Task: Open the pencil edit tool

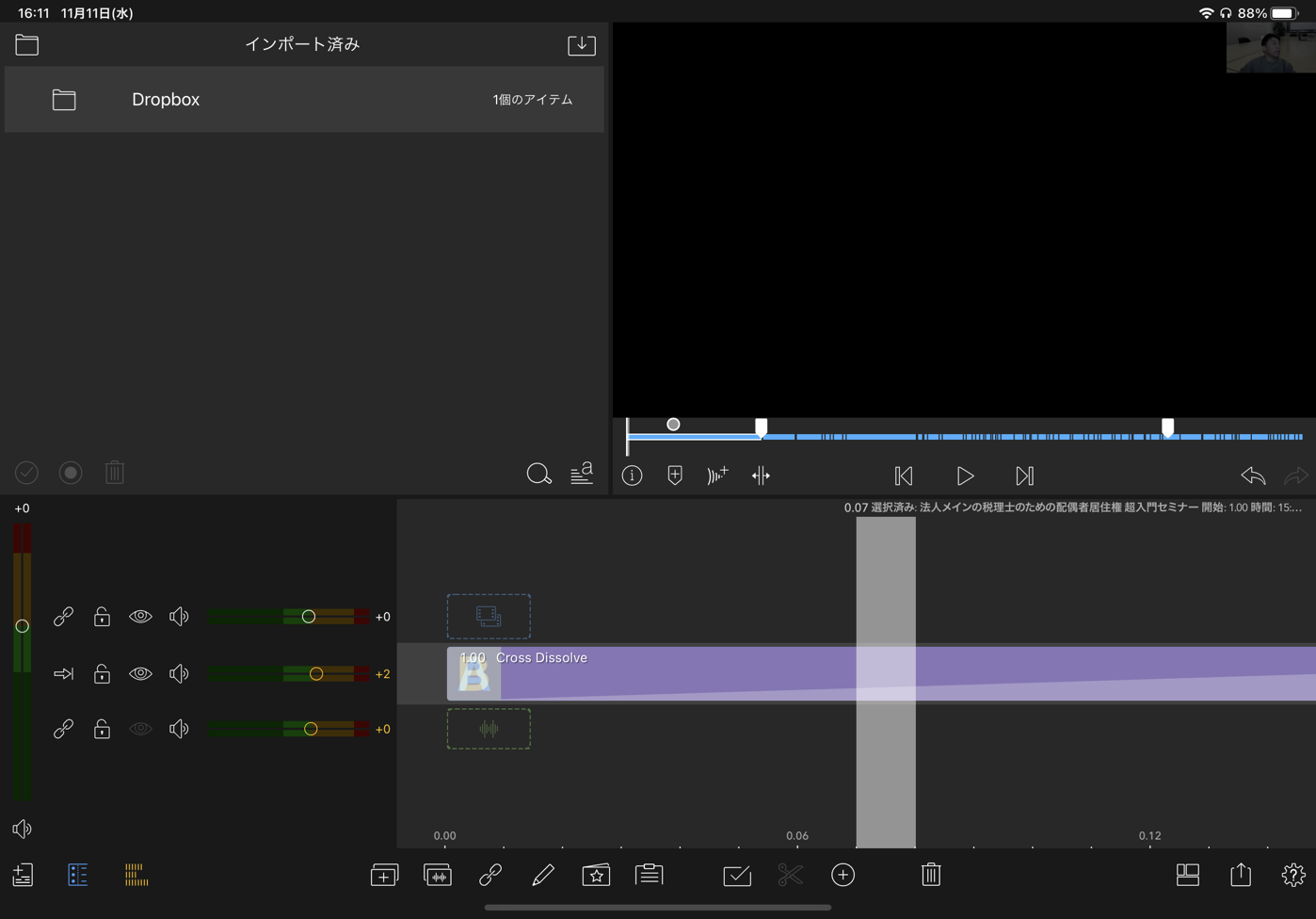Action: [x=542, y=876]
